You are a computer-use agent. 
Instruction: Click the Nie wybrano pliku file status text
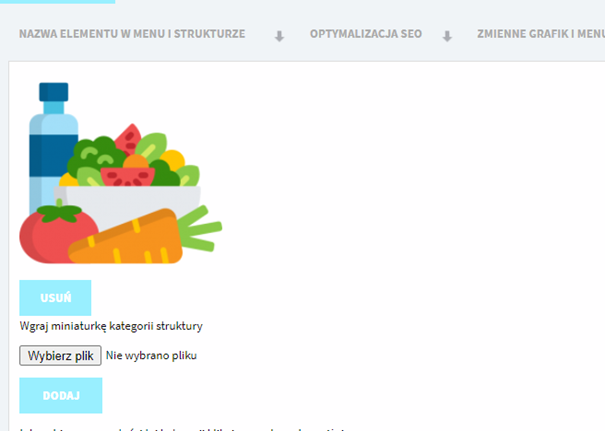(151, 355)
